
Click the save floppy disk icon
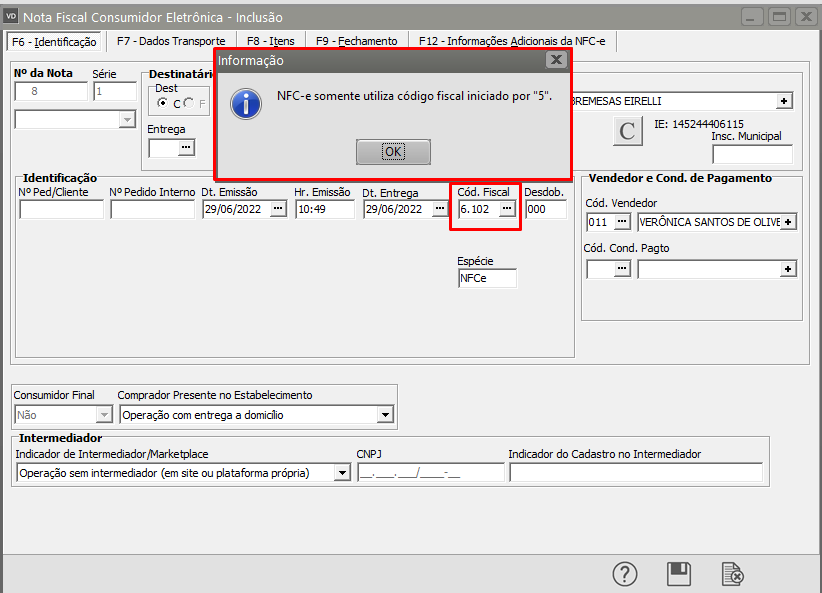pos(679,574)
